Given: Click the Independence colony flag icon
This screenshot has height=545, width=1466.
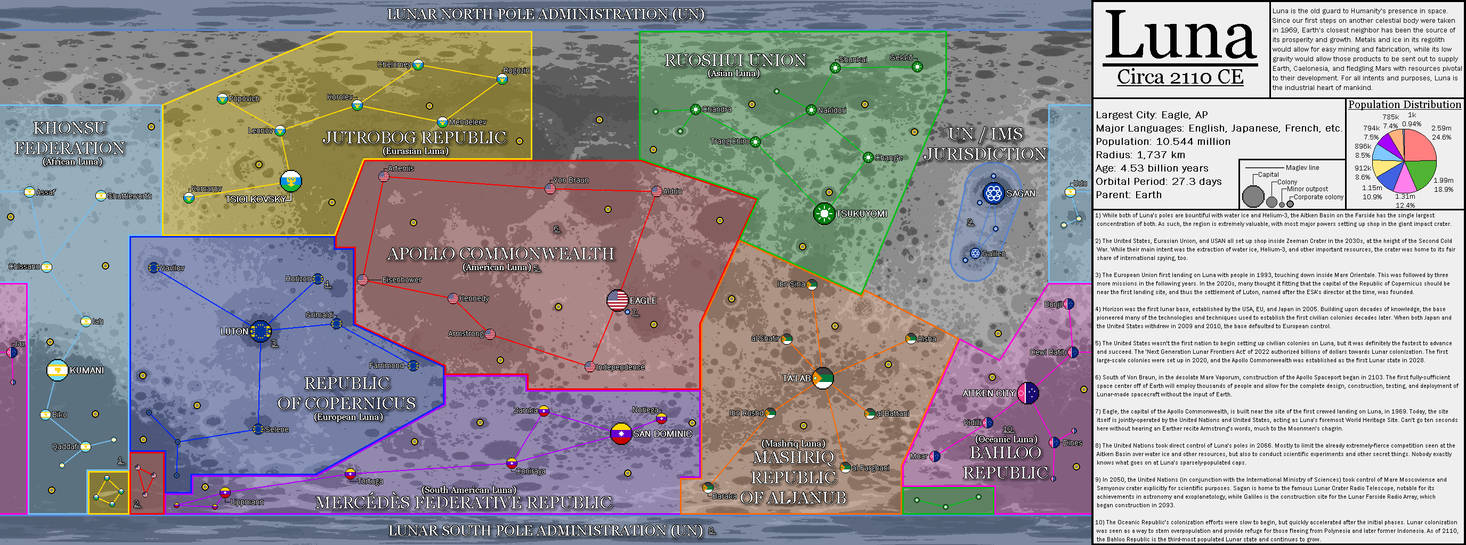Looking at the screenshot, I should point(591,367).
